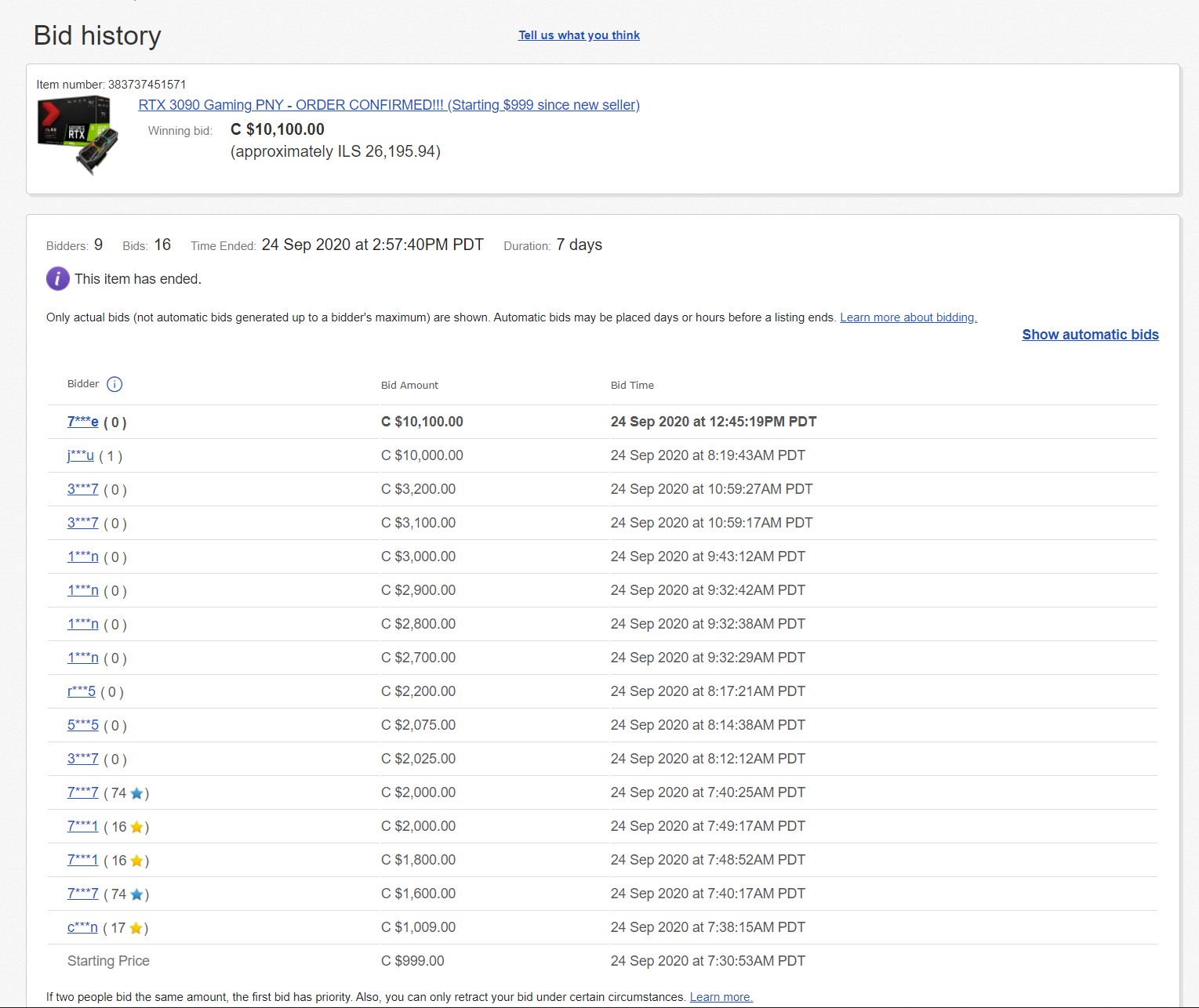Follow the 'Learn more' link about bid retraction

point(721,997)
